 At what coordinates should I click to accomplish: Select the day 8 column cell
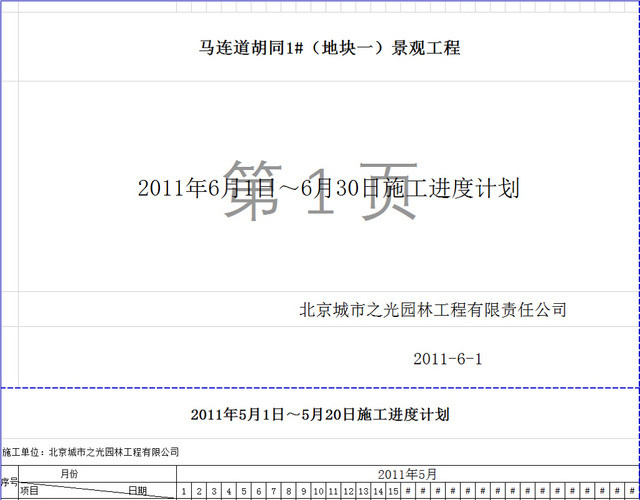pyautogui.click(x=289, y=491)
